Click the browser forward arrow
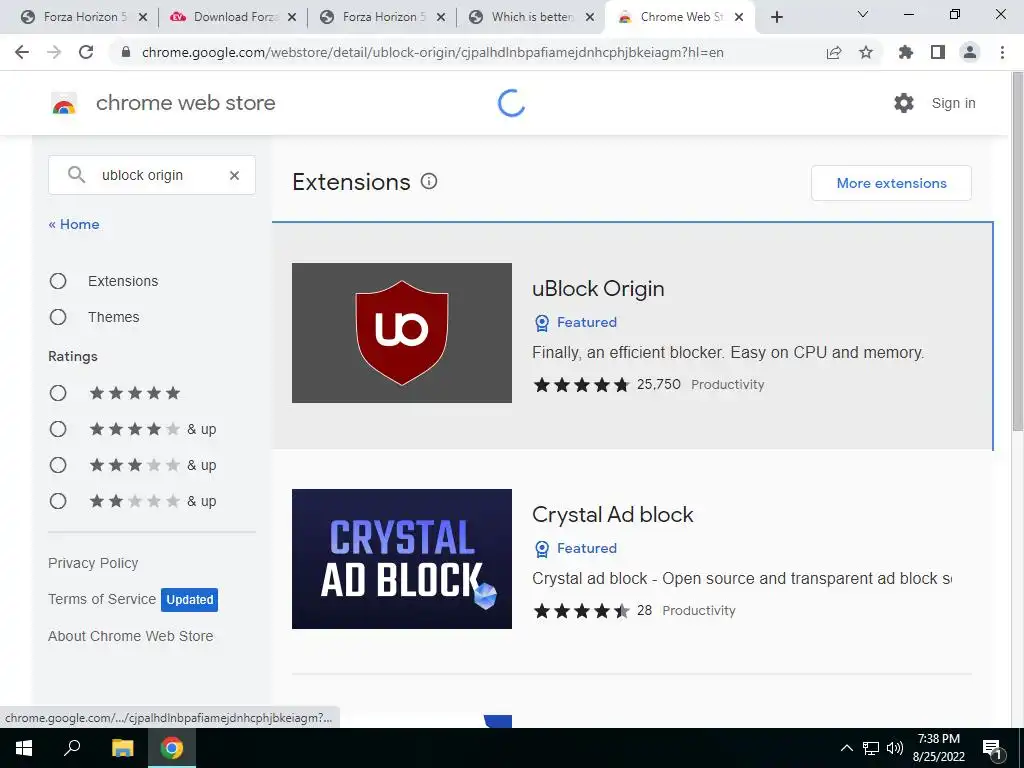Screen dimensions: 1024x768 [x=54, y=52]
